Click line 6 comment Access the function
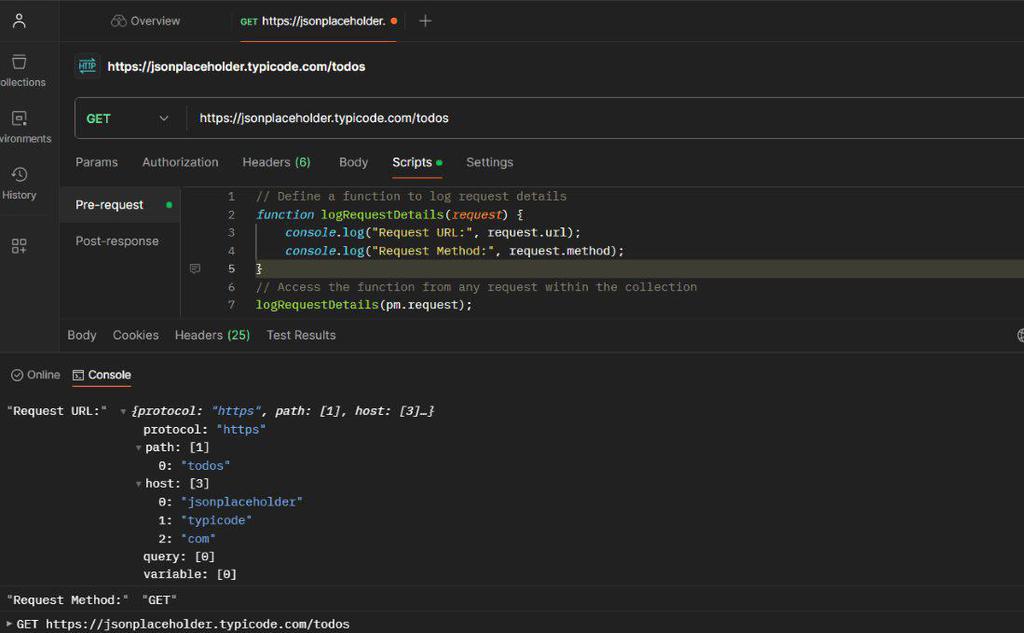Screen dimensions: 1024x633 (x=476, y=287)
